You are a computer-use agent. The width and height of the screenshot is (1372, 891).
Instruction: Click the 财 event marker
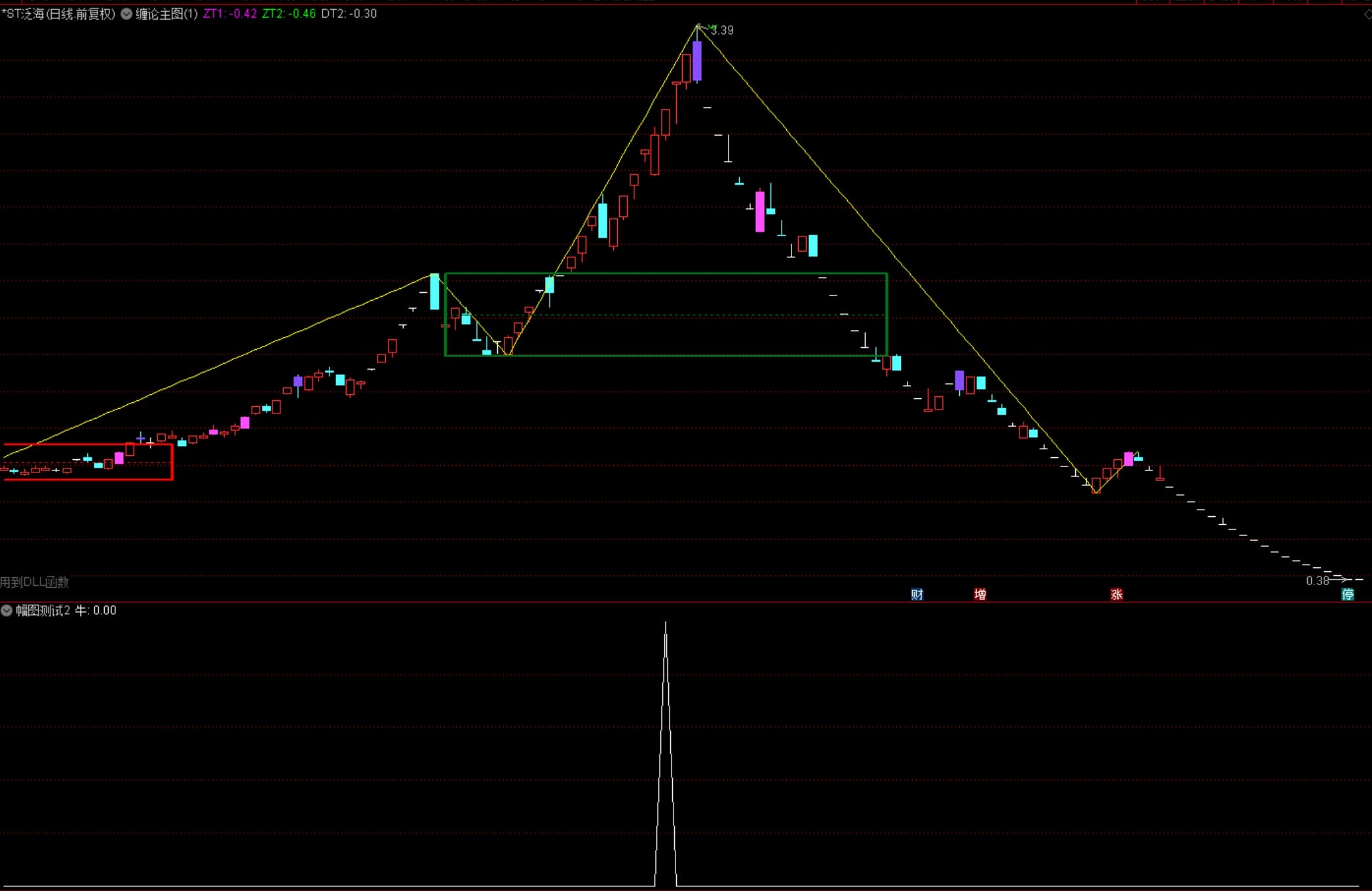917,594
